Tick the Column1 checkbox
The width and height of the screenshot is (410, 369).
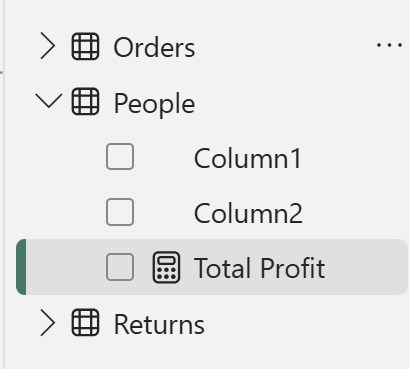pyautogui.click(x=120, y=157)
